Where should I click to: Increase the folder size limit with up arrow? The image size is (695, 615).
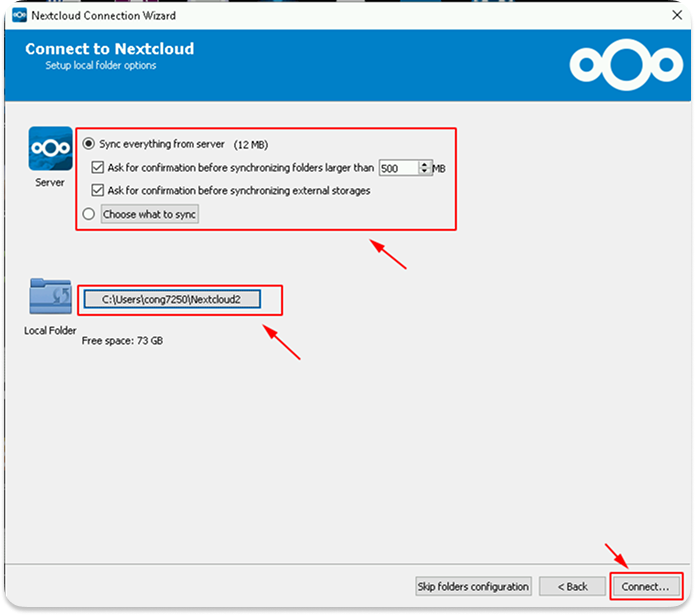425,164
